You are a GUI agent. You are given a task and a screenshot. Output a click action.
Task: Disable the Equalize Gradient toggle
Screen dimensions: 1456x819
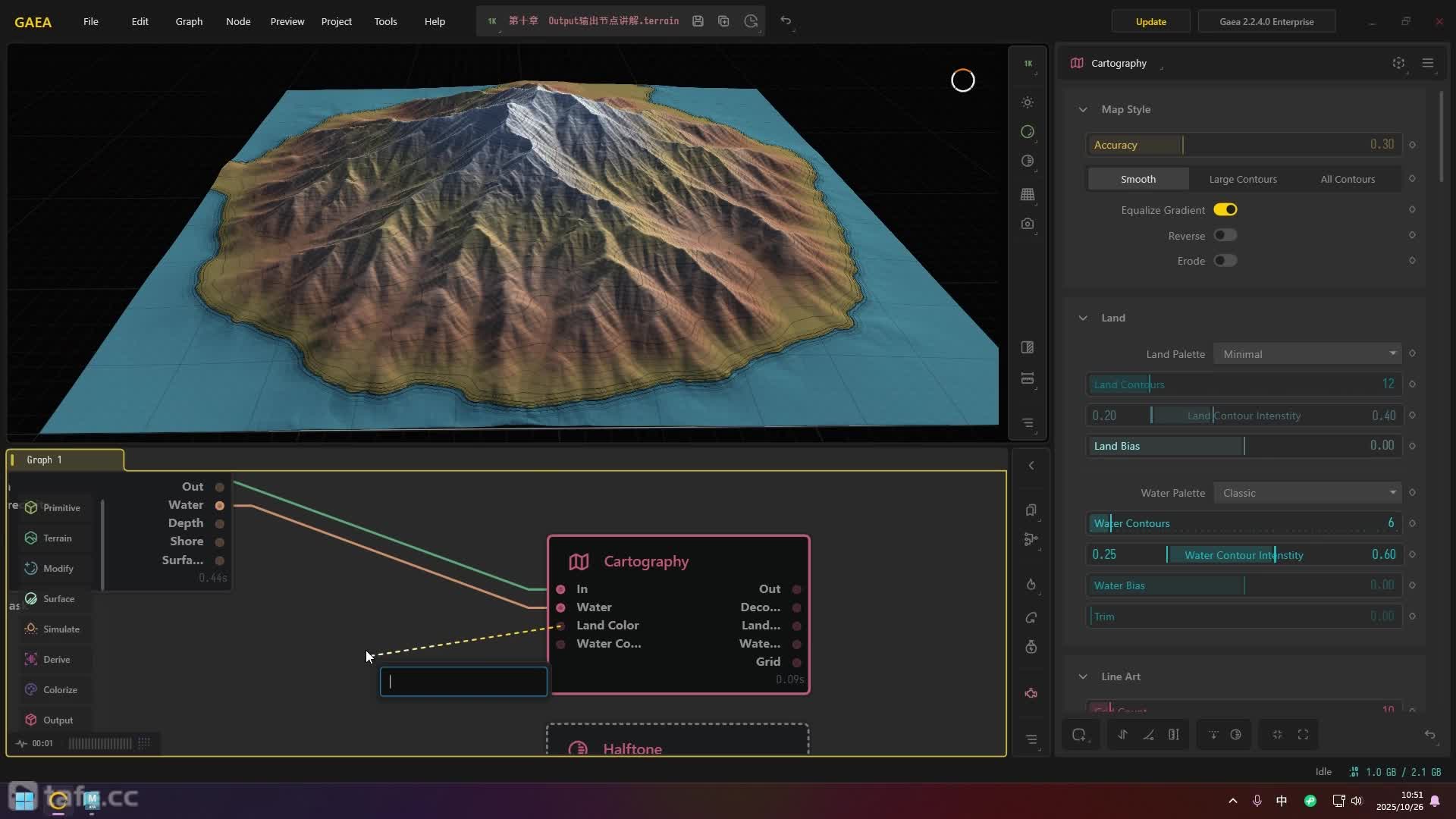(1225, 209)
